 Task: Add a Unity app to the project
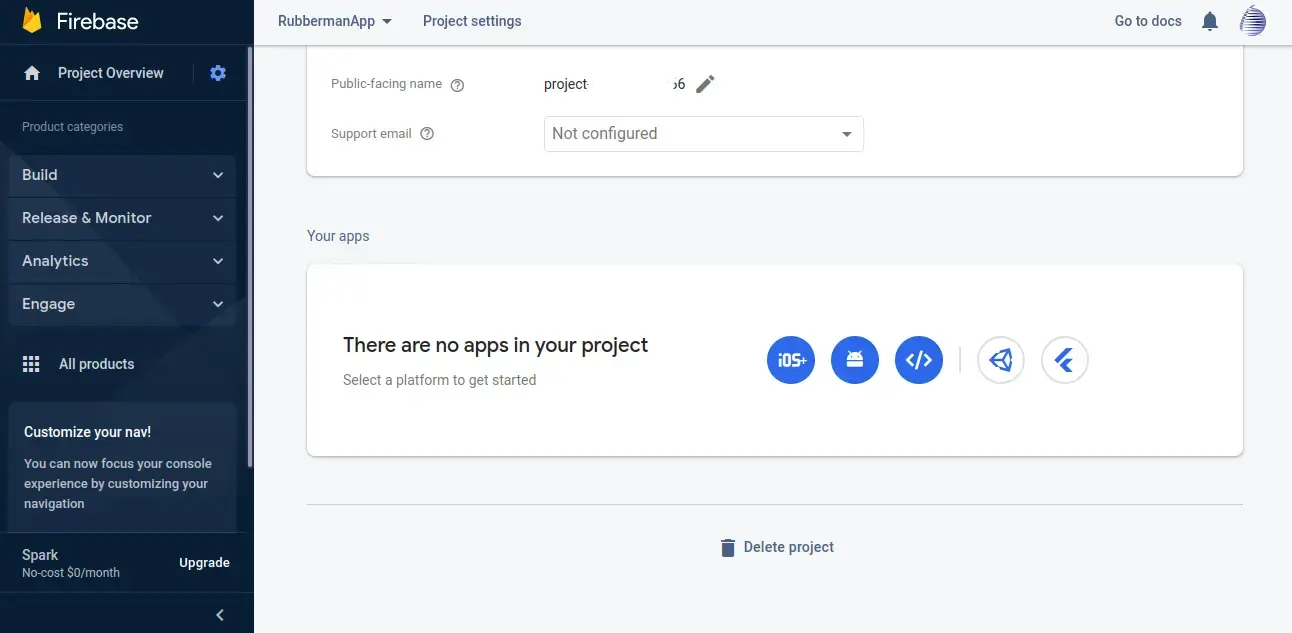[x=1001, y=360]
